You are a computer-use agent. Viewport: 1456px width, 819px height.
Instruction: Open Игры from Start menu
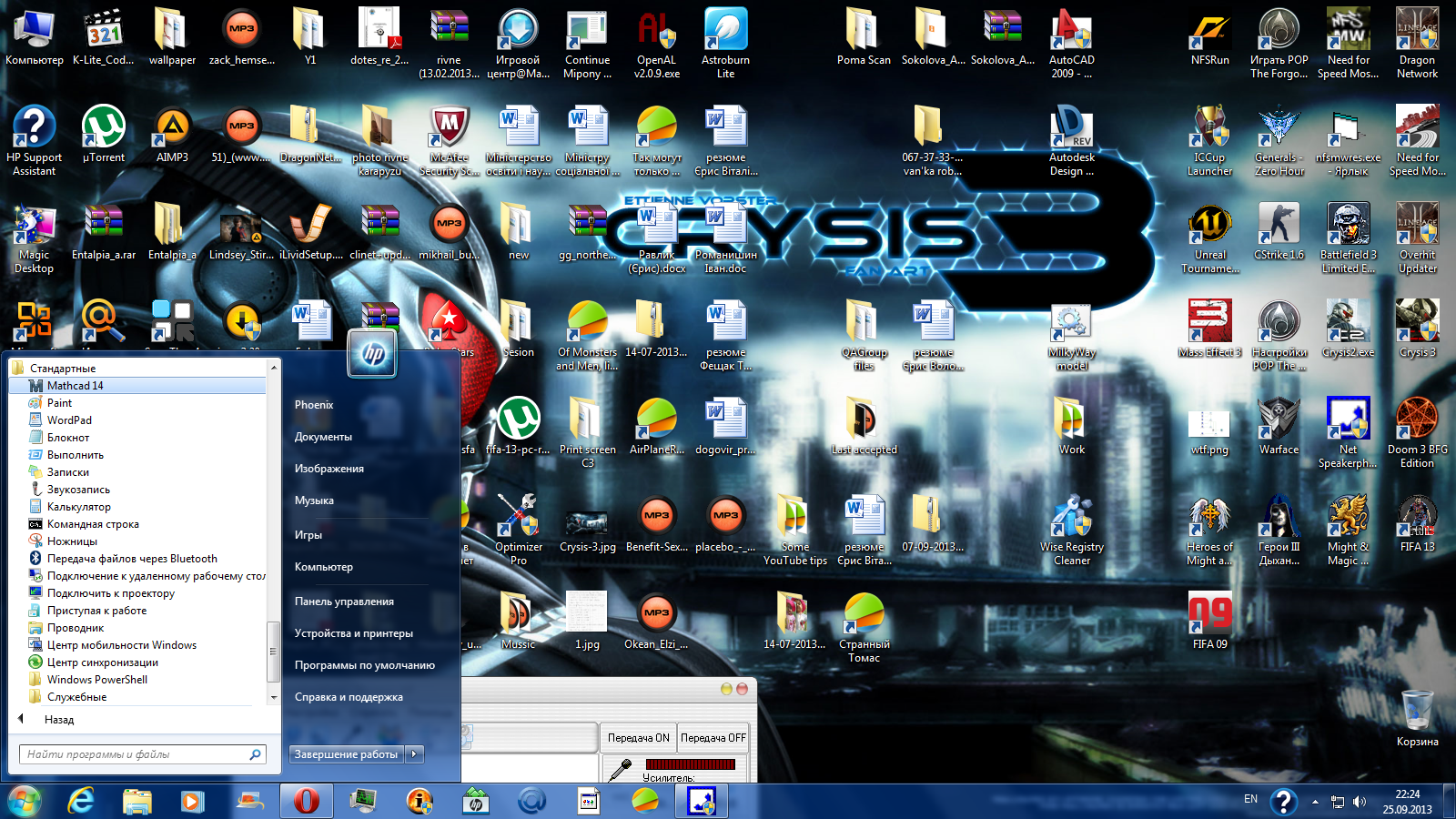308,535
